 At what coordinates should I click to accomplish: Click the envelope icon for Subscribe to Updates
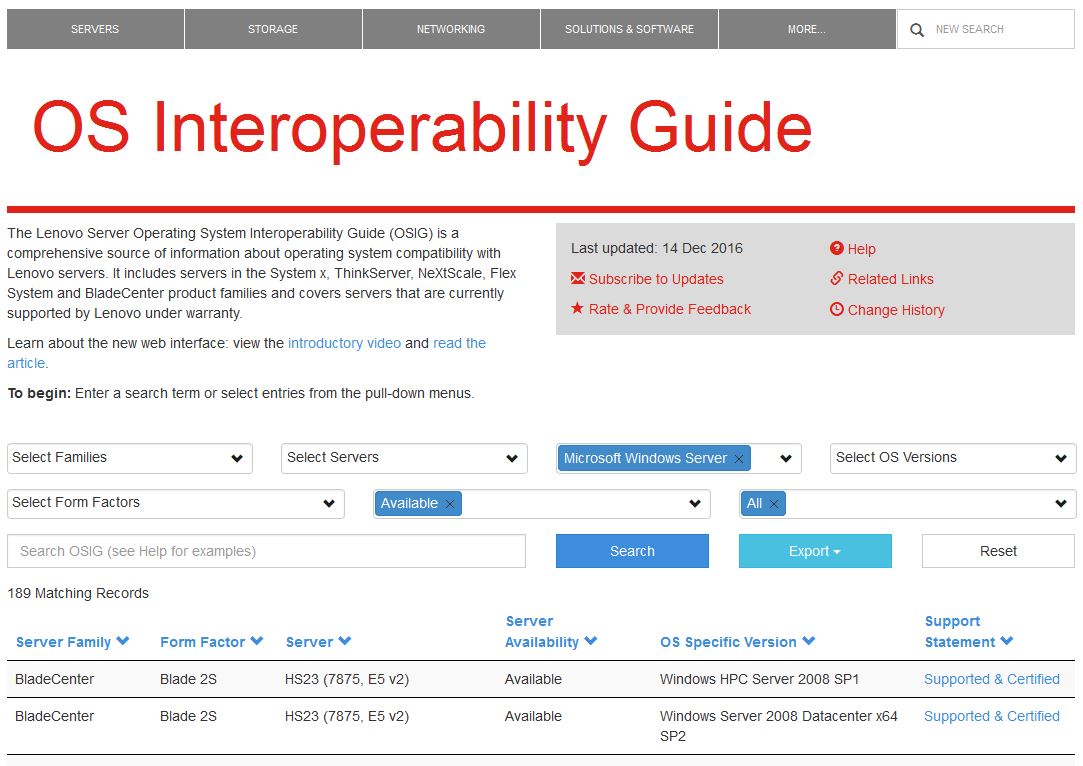[578, 279]
